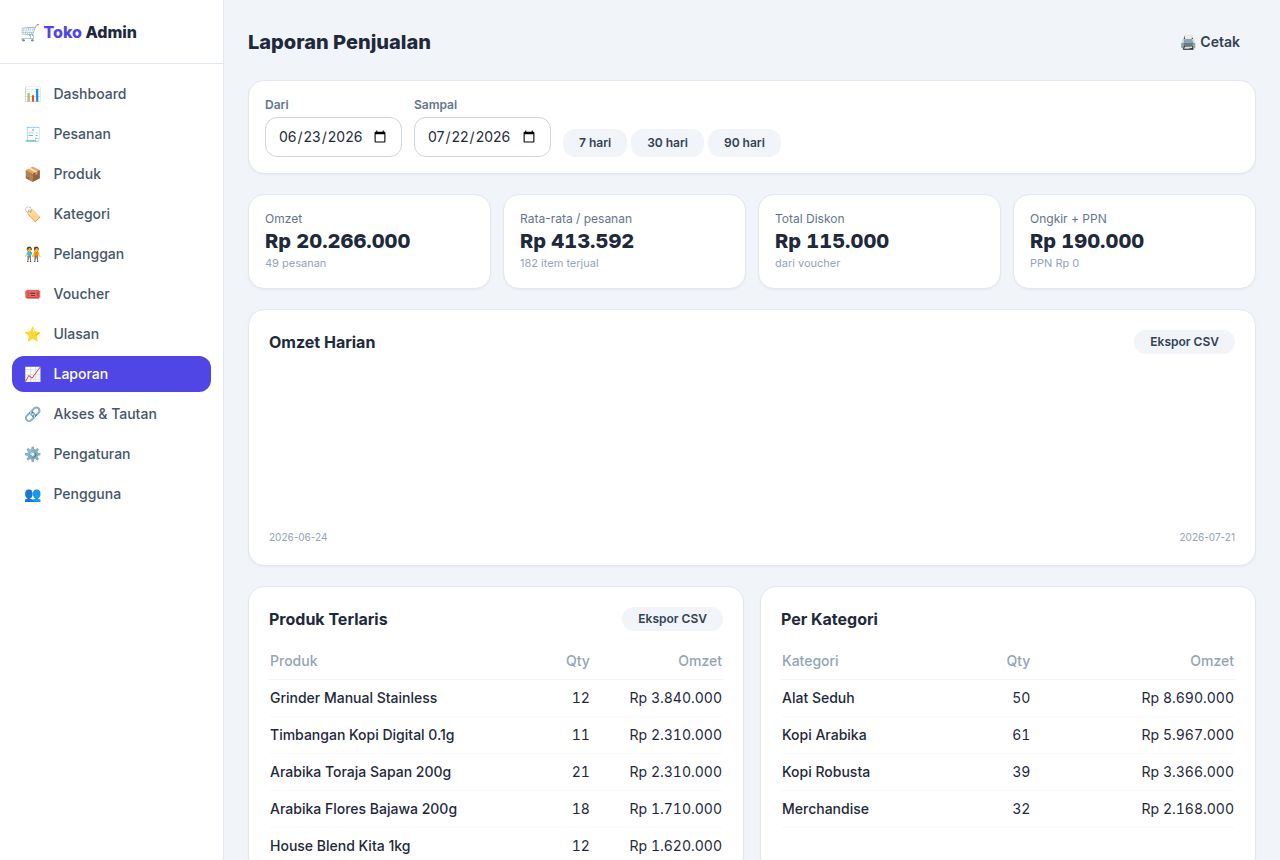Open Akses & Tautan menu label

[105, 414]
